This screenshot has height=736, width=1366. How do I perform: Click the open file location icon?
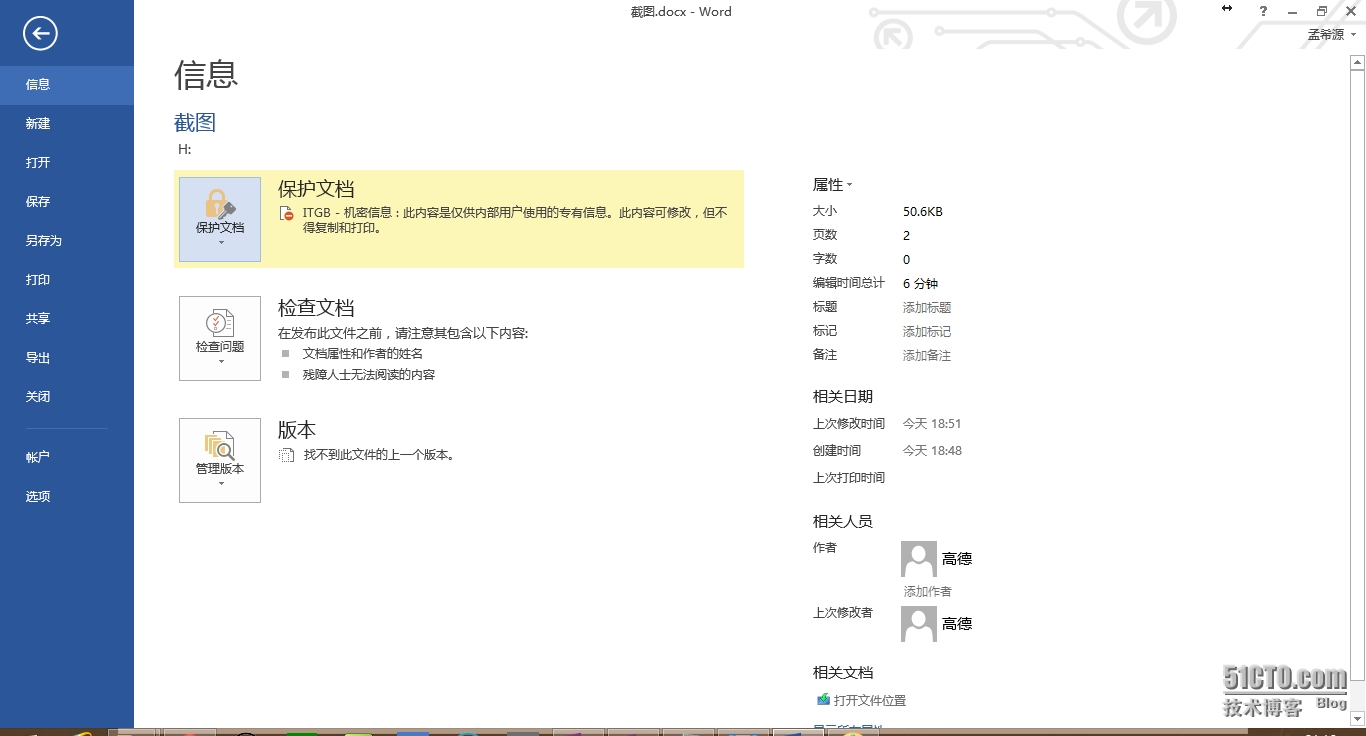tap(823, 700)
